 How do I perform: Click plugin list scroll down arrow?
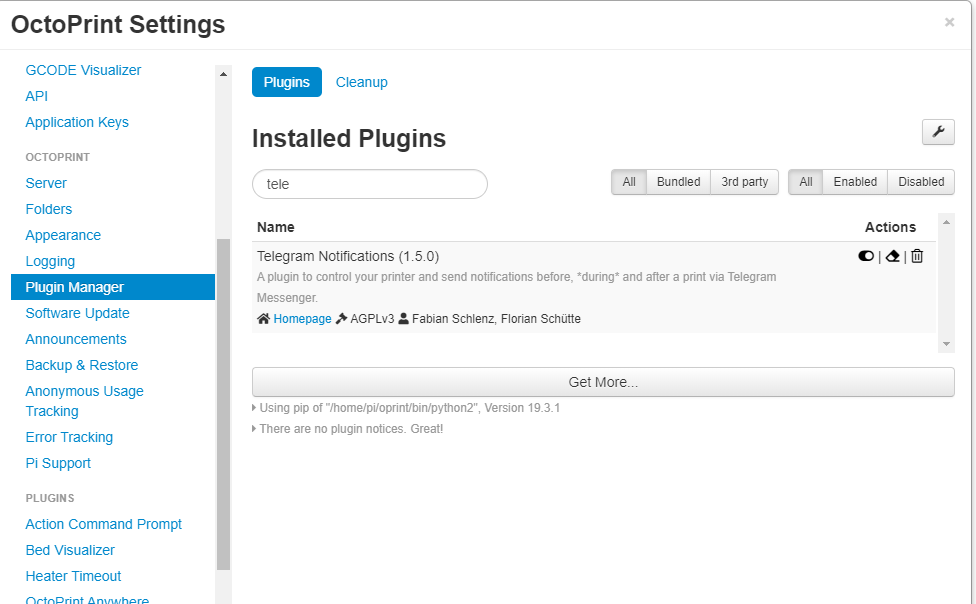coord(946,344)
